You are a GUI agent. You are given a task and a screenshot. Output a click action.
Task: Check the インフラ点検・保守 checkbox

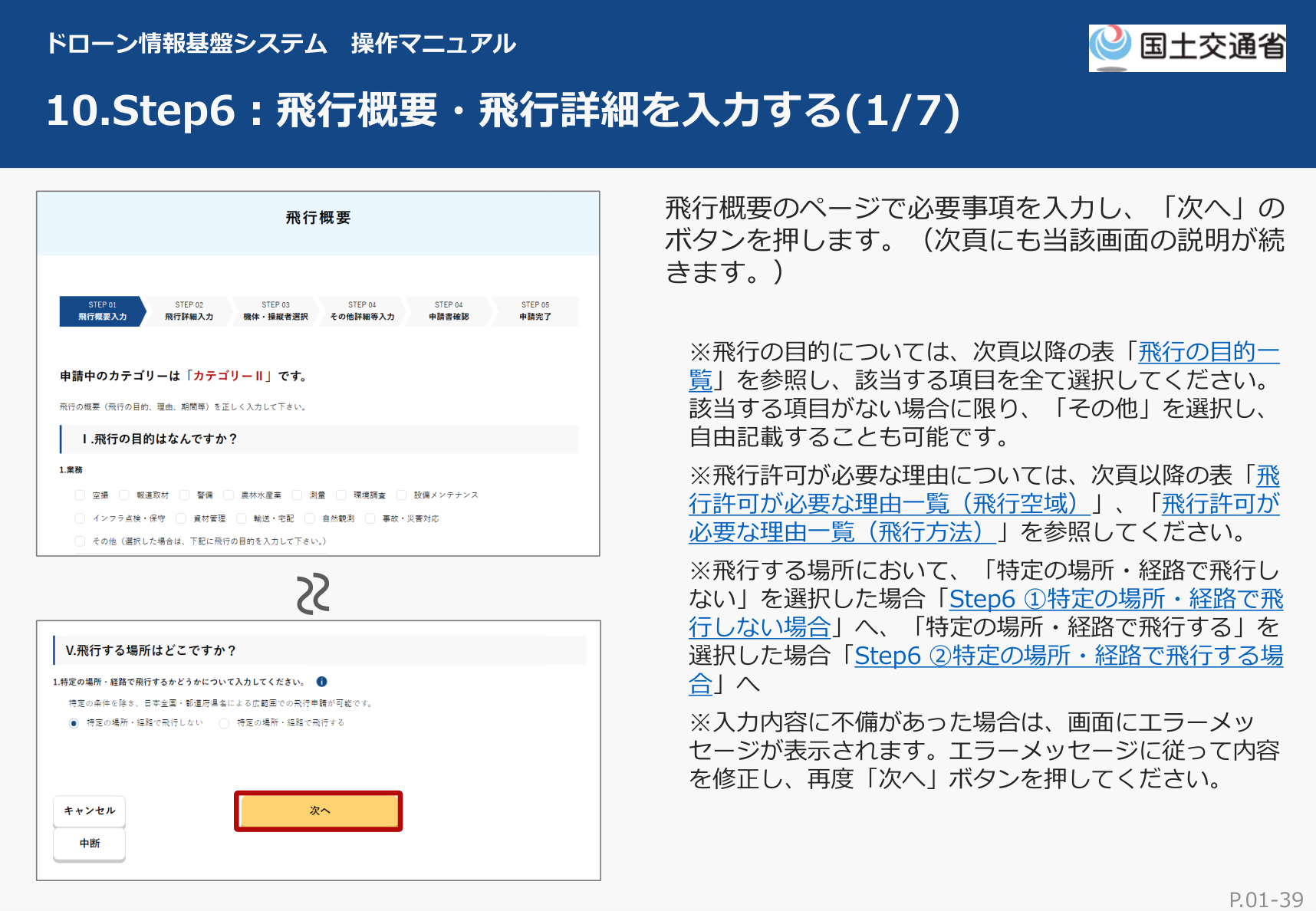click(x=80, y=518)
